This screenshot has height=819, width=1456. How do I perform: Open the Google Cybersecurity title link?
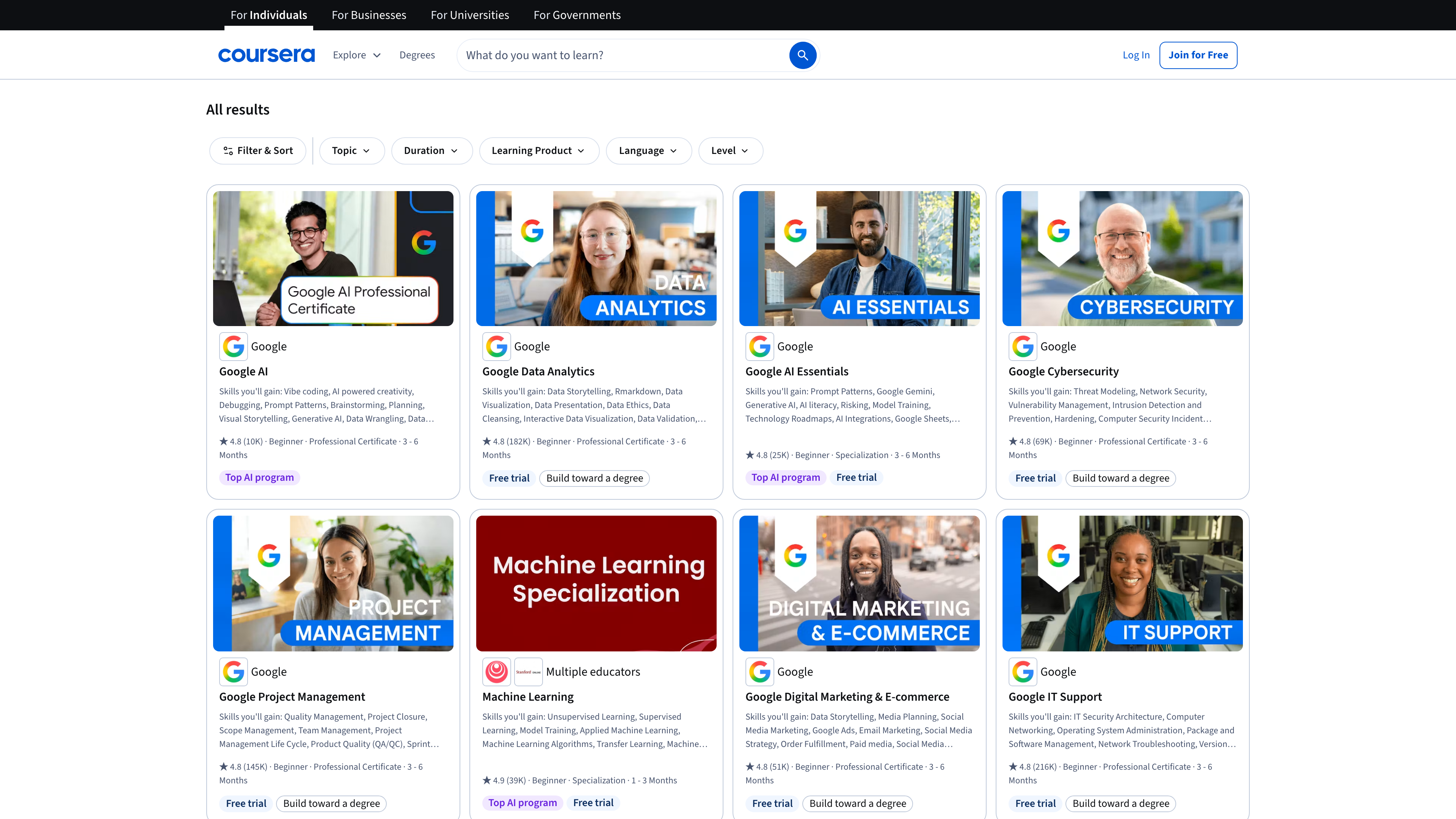click(x=1063, y=371)
